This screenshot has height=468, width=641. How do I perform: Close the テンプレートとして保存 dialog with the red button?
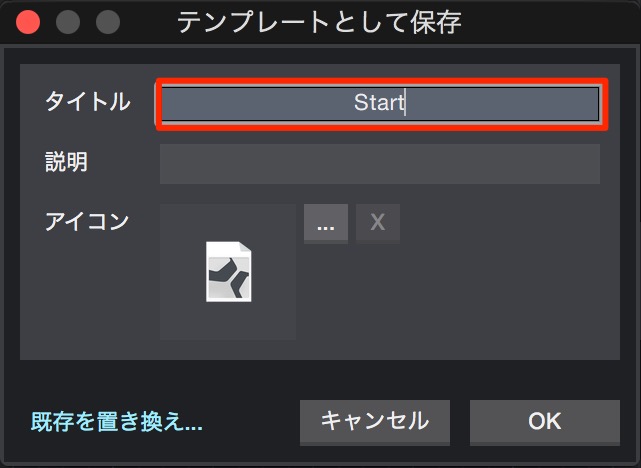click(28, 22)
